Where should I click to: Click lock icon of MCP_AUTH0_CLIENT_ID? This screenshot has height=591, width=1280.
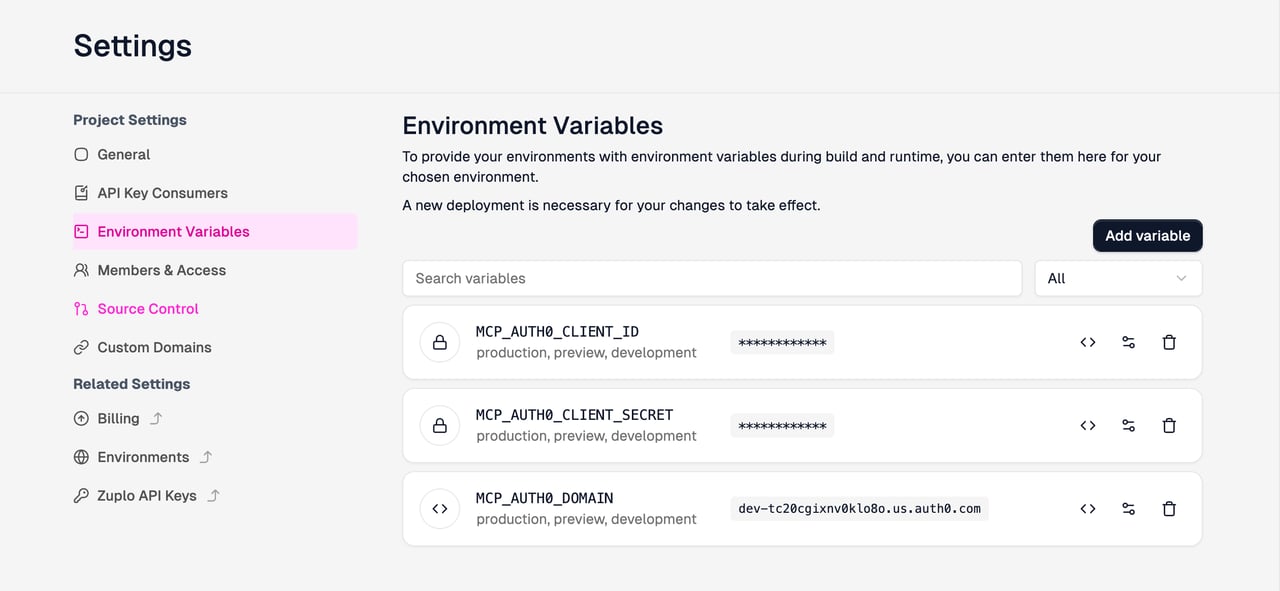coord(439,342)
